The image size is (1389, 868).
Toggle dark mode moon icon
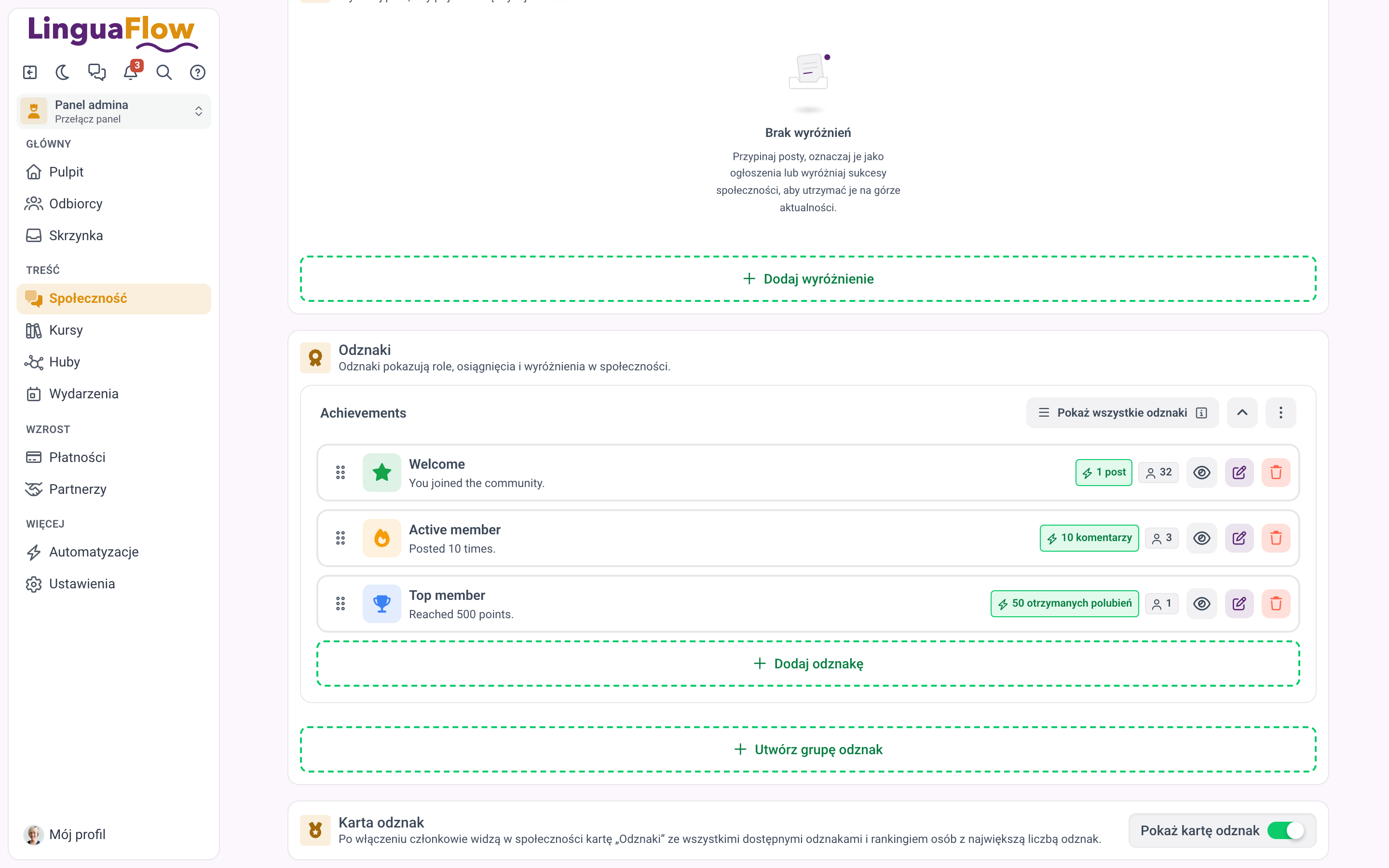63,72
